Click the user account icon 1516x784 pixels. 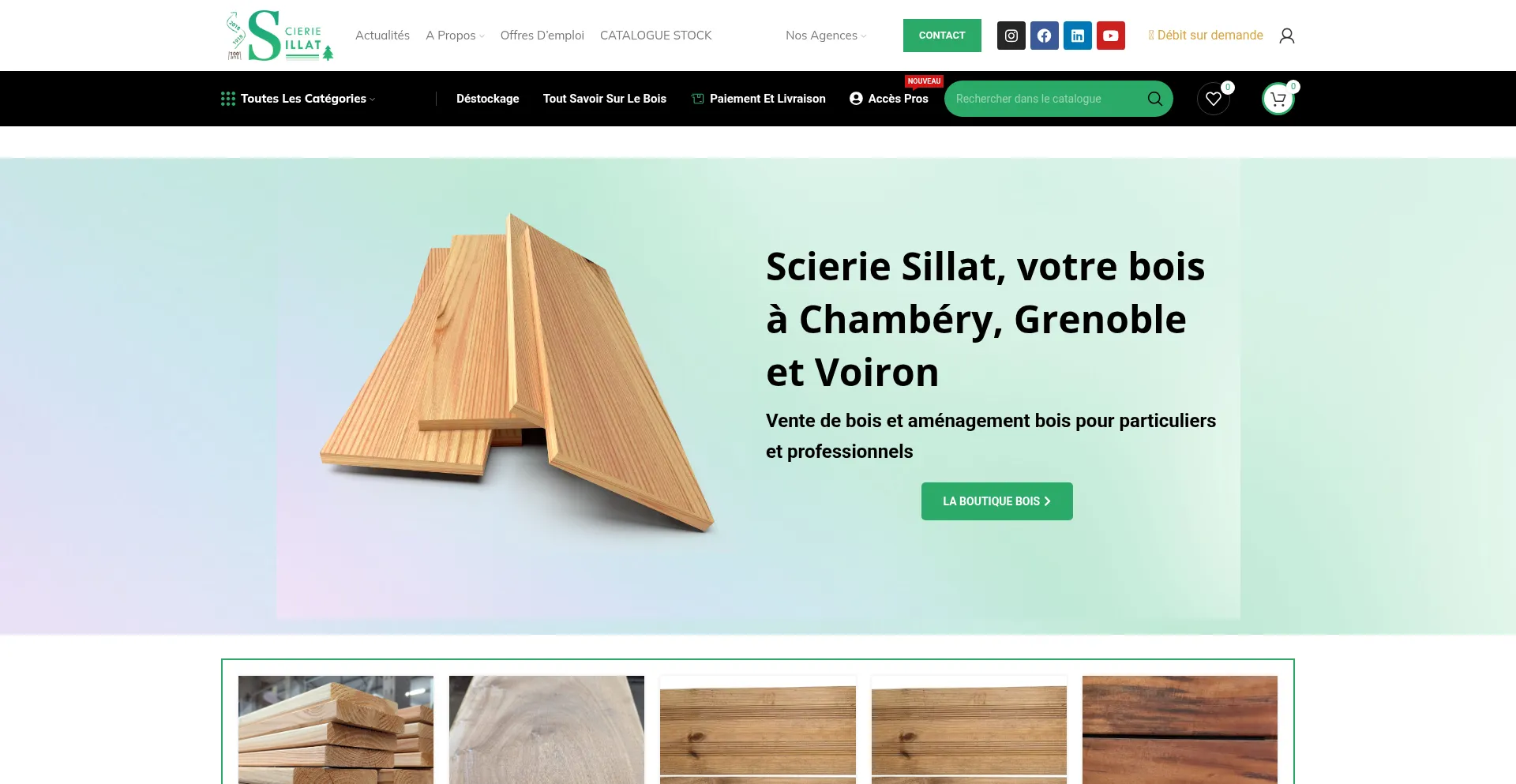1286,36
